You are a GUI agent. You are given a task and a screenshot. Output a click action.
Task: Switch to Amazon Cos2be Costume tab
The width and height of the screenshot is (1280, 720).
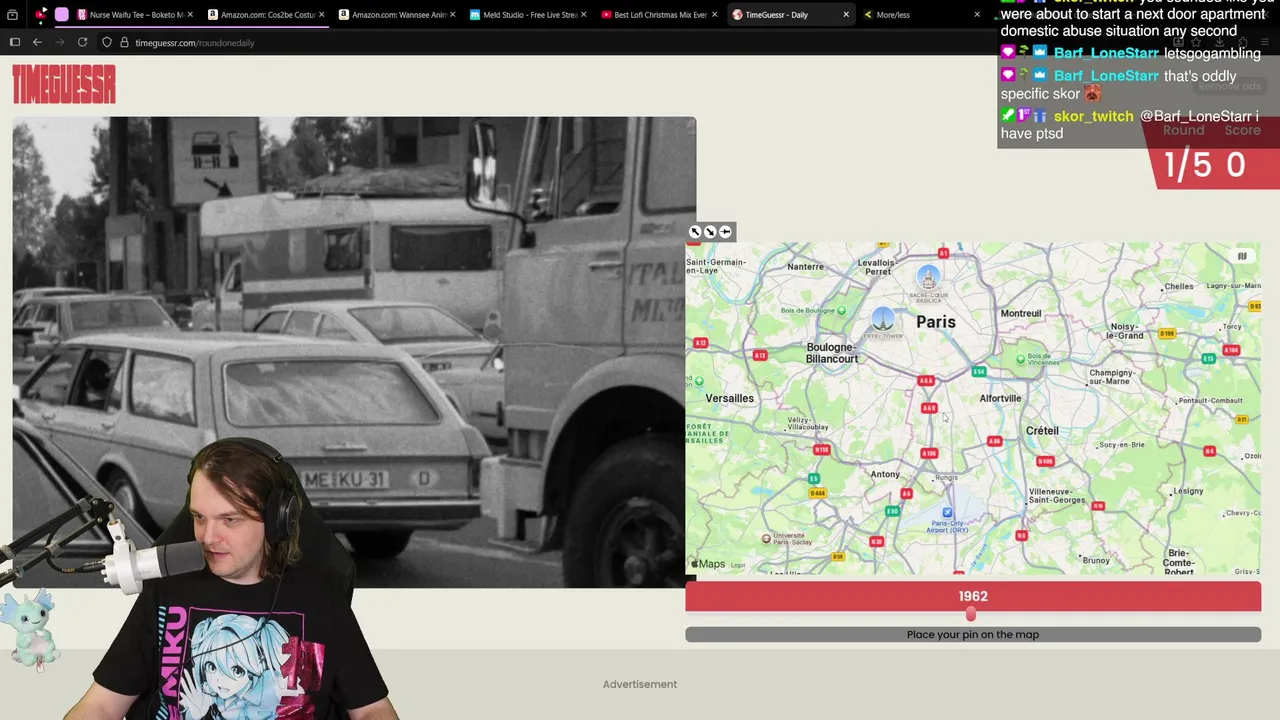coord(265,15)
